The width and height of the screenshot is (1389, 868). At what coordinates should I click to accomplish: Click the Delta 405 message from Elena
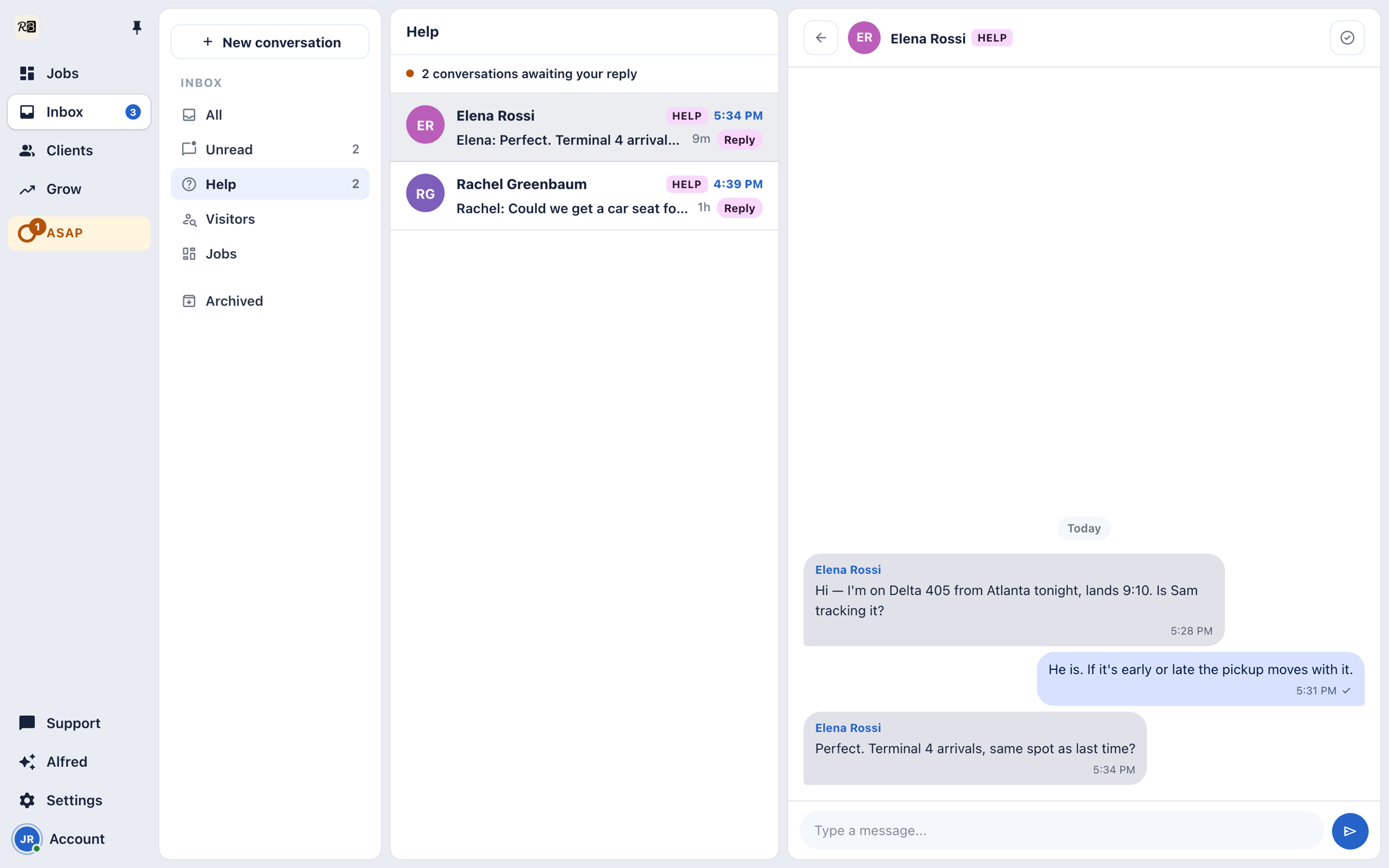click(1014, 600)
